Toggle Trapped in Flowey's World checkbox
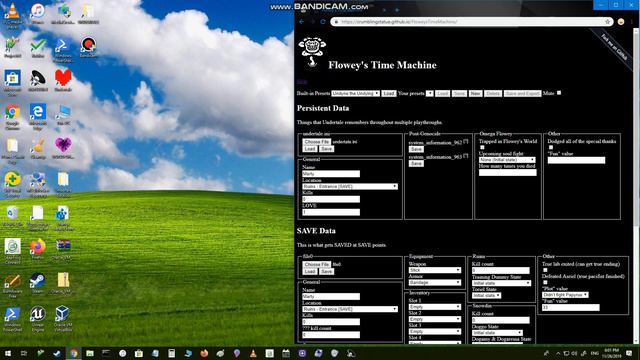640x360 pixels. 482,147
